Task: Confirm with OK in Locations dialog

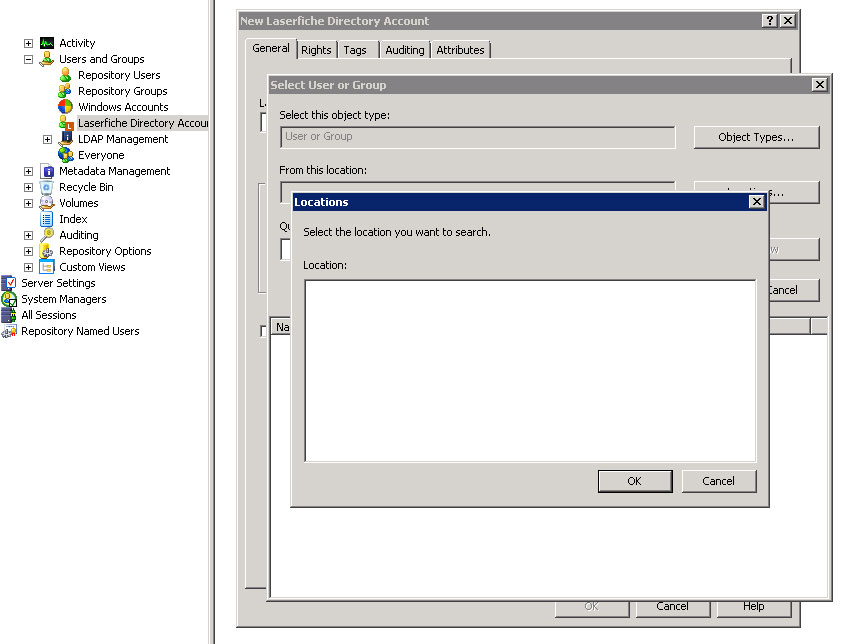Action: [635, 481]
